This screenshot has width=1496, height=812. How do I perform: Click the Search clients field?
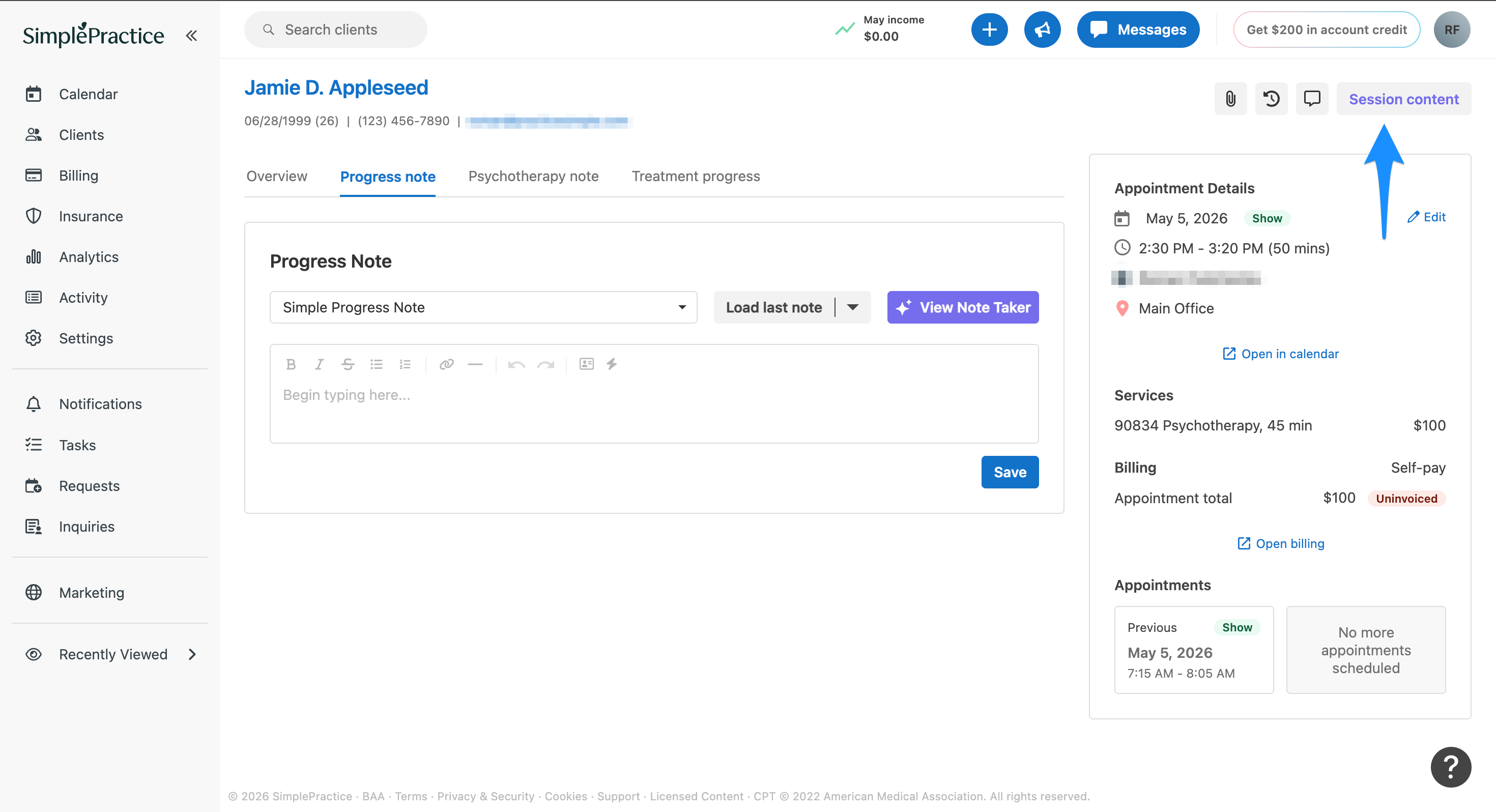point(336,30)
